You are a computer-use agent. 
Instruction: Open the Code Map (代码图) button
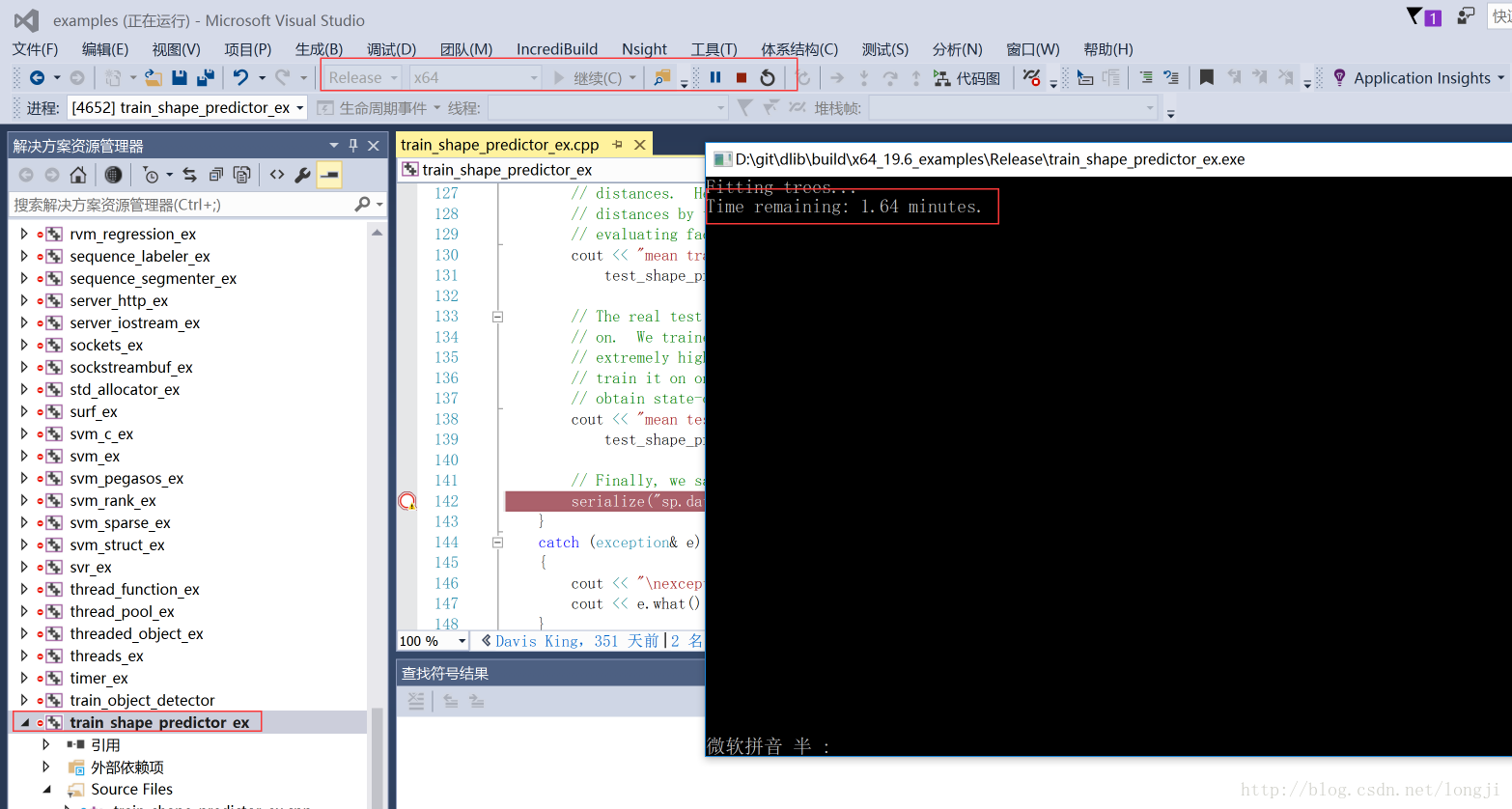(x=966, y=78)
